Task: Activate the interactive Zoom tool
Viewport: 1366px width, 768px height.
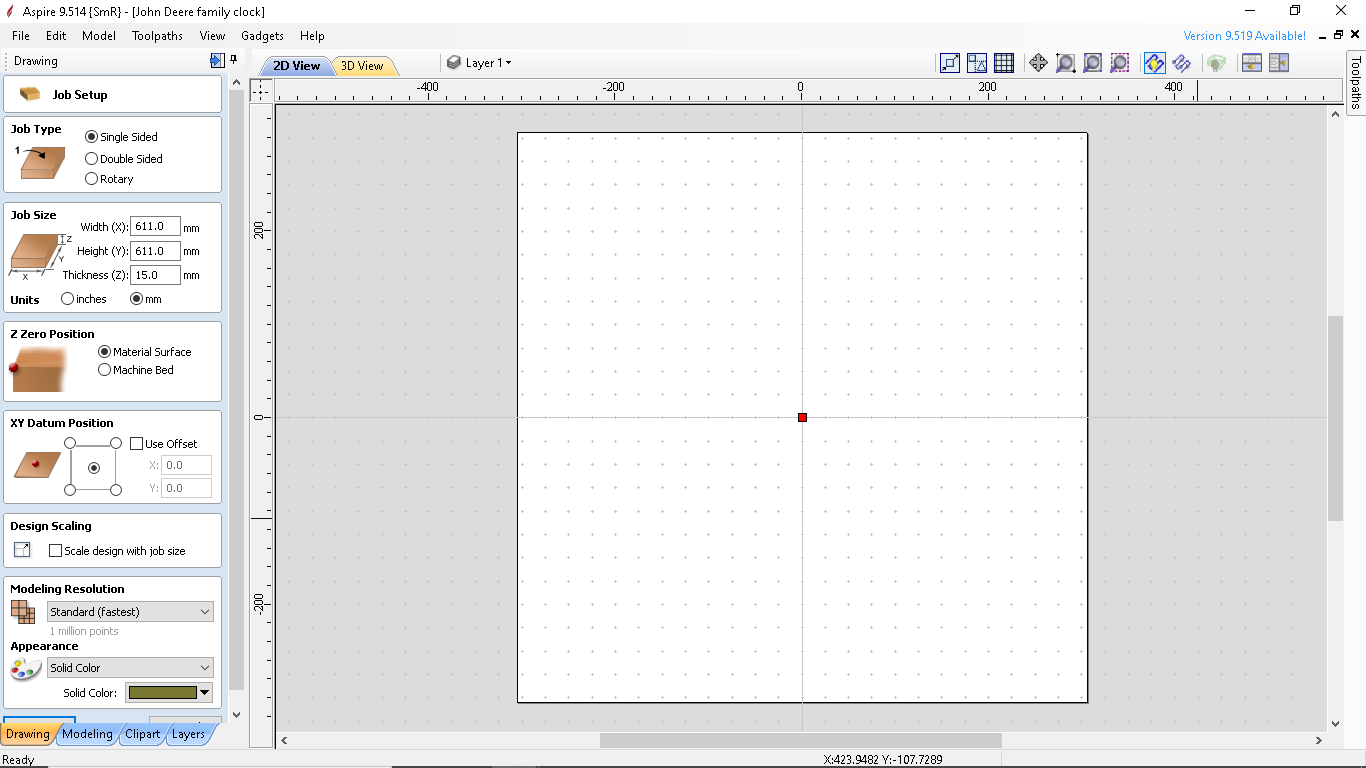Action: coord(1065,62)
